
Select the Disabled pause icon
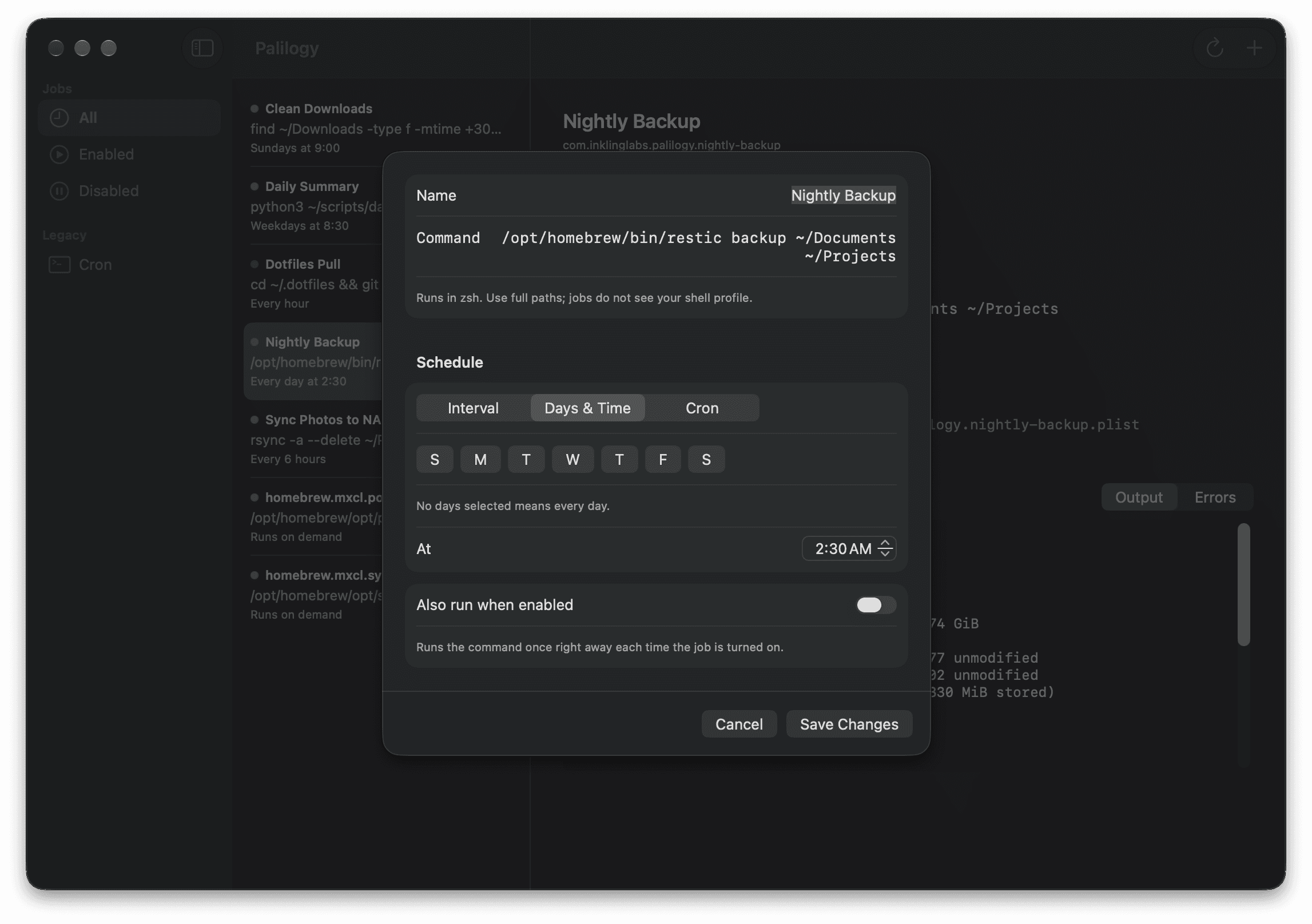tap(59, 191)
